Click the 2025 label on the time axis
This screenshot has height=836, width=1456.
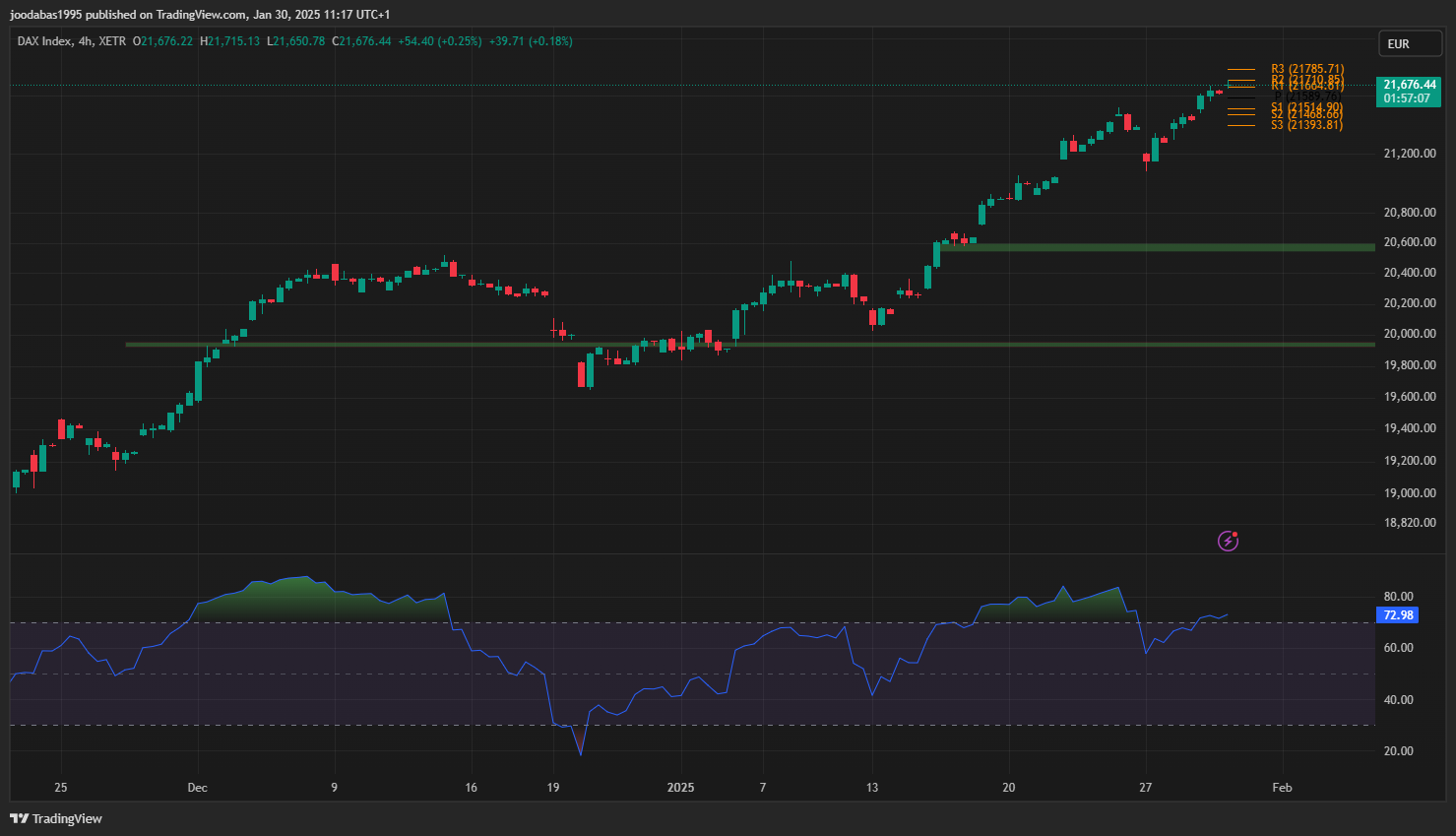[x=680, y=788]
